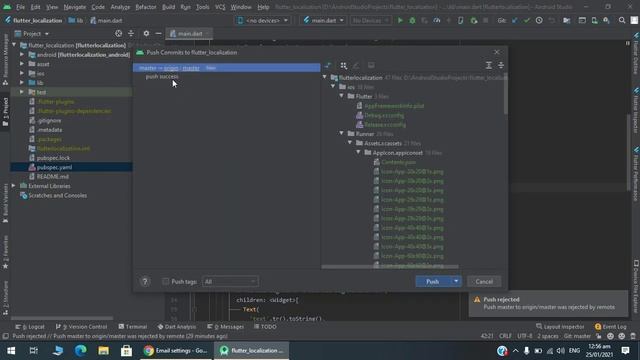Screen dimensions: 640x360
Task: Open VCS menu
Action: tap(220, 7)
